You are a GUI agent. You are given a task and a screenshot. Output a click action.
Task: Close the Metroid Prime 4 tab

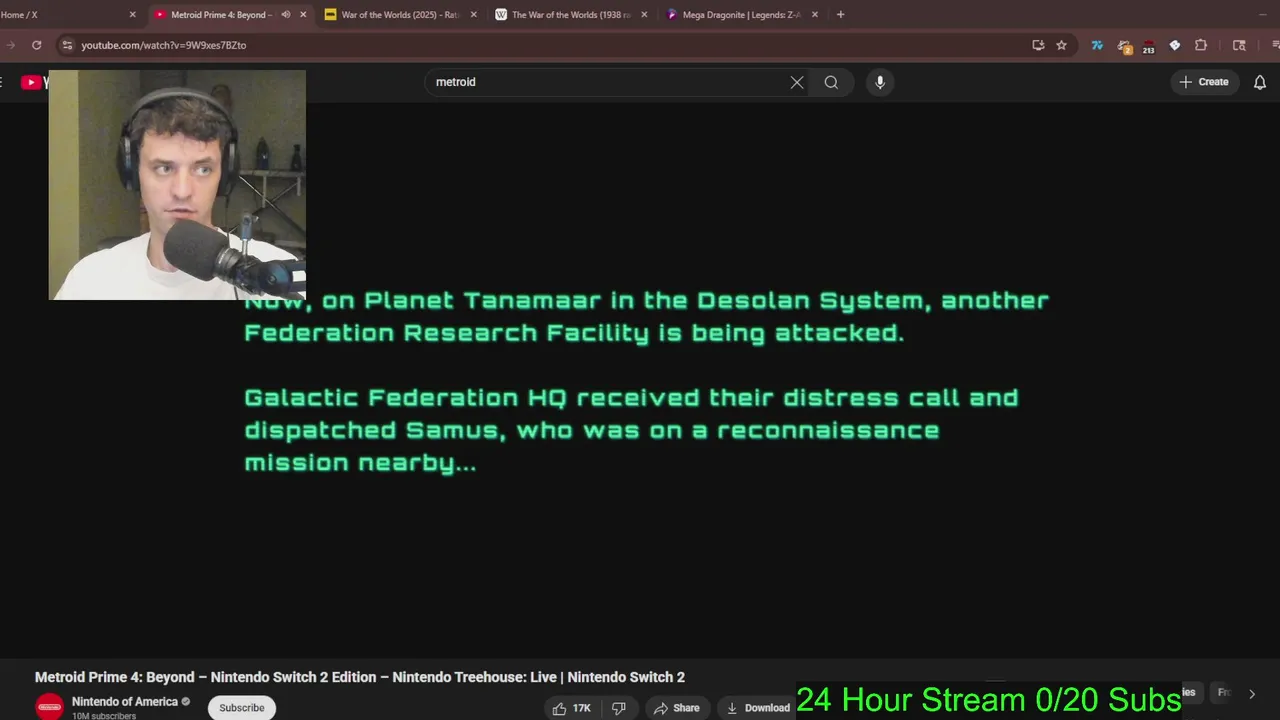pyautogui.click(x=303, y=15)
